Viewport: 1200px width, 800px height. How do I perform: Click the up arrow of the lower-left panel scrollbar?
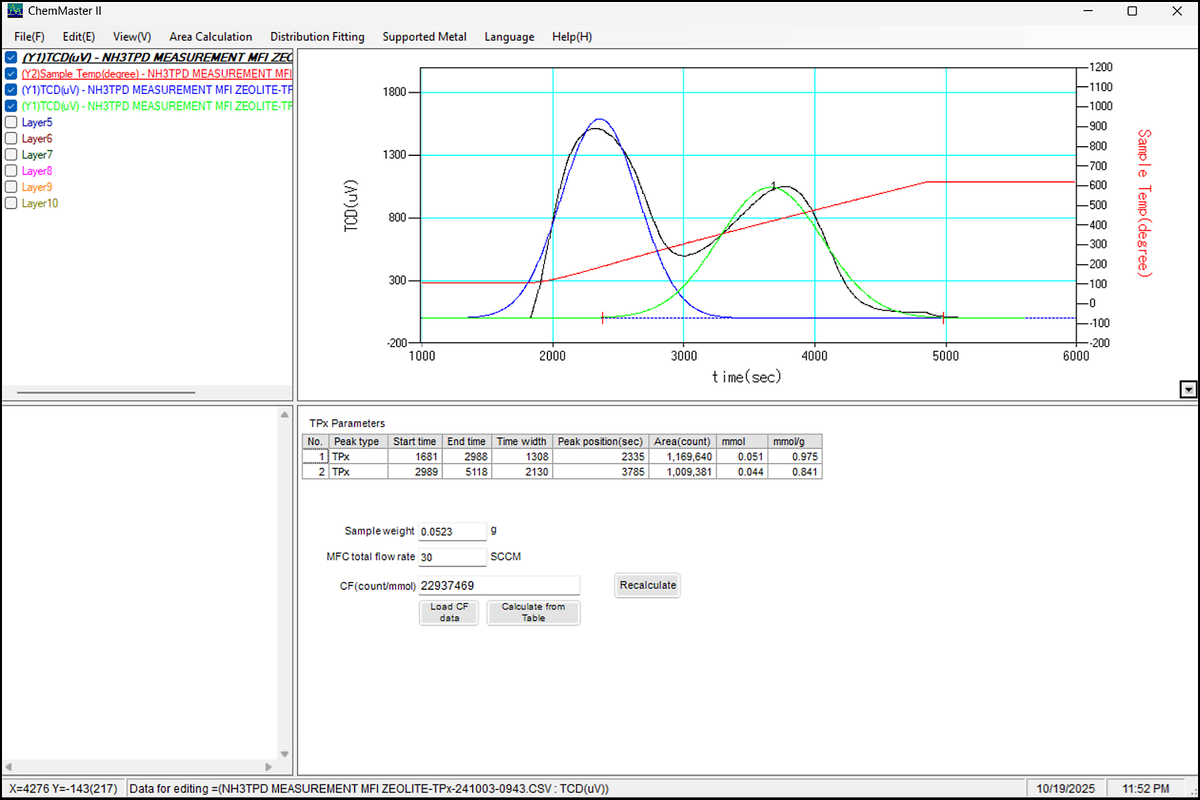284,413
